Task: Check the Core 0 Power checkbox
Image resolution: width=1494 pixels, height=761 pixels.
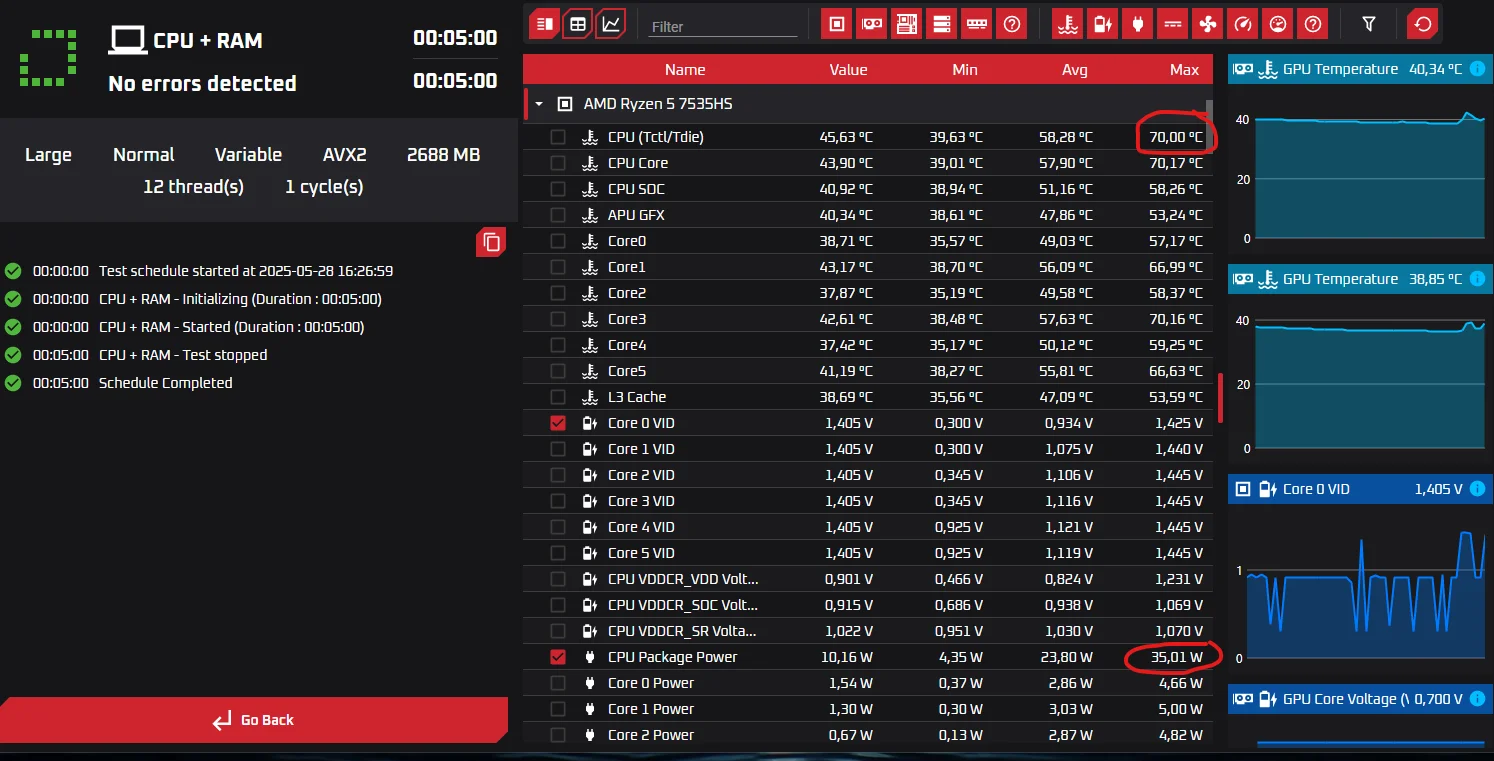Action: (x=558, y=683)
